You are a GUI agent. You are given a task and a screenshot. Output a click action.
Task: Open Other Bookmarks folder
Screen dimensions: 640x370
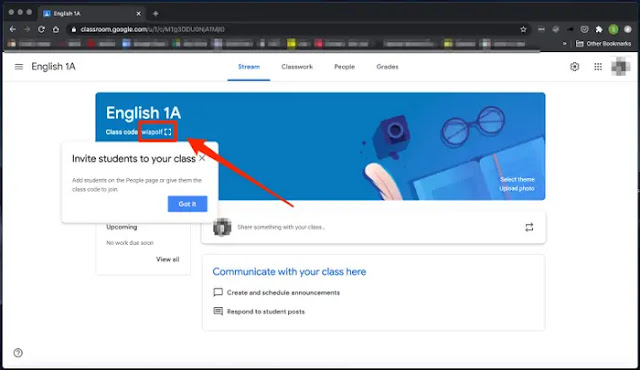click(603, 43)
